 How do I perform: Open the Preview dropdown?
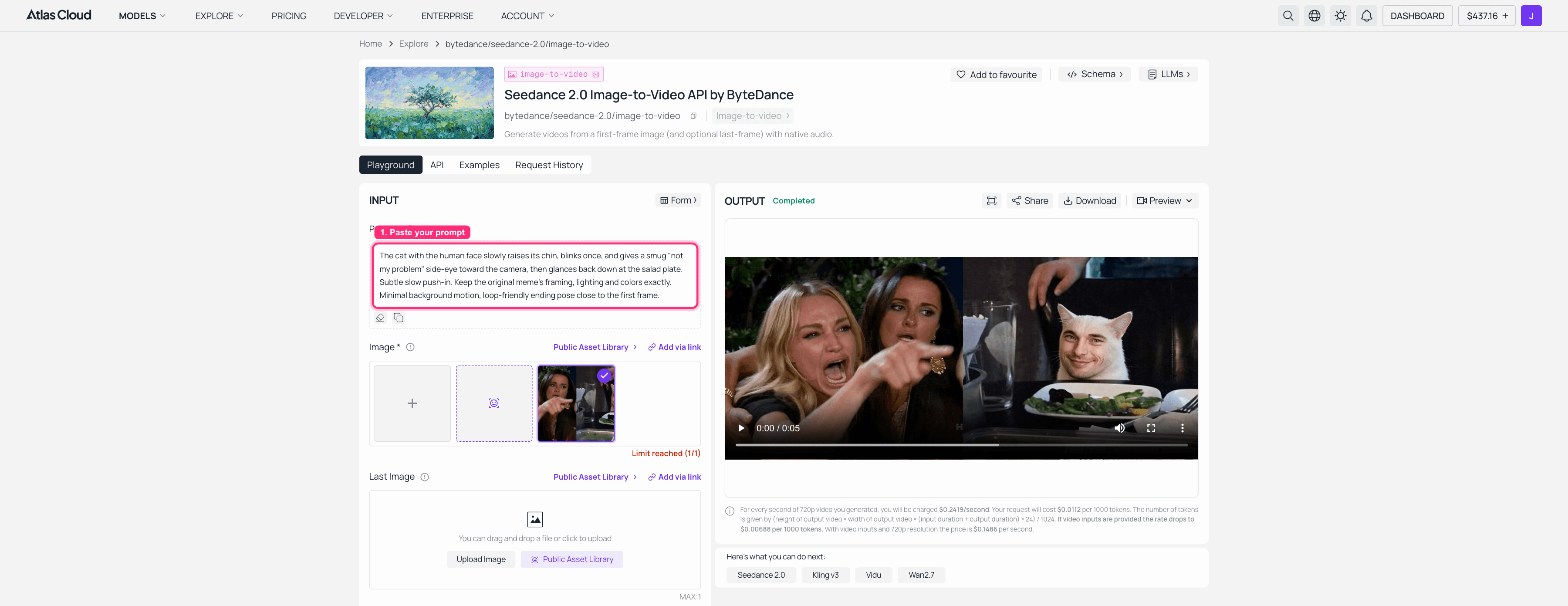tap(1164, 200)
